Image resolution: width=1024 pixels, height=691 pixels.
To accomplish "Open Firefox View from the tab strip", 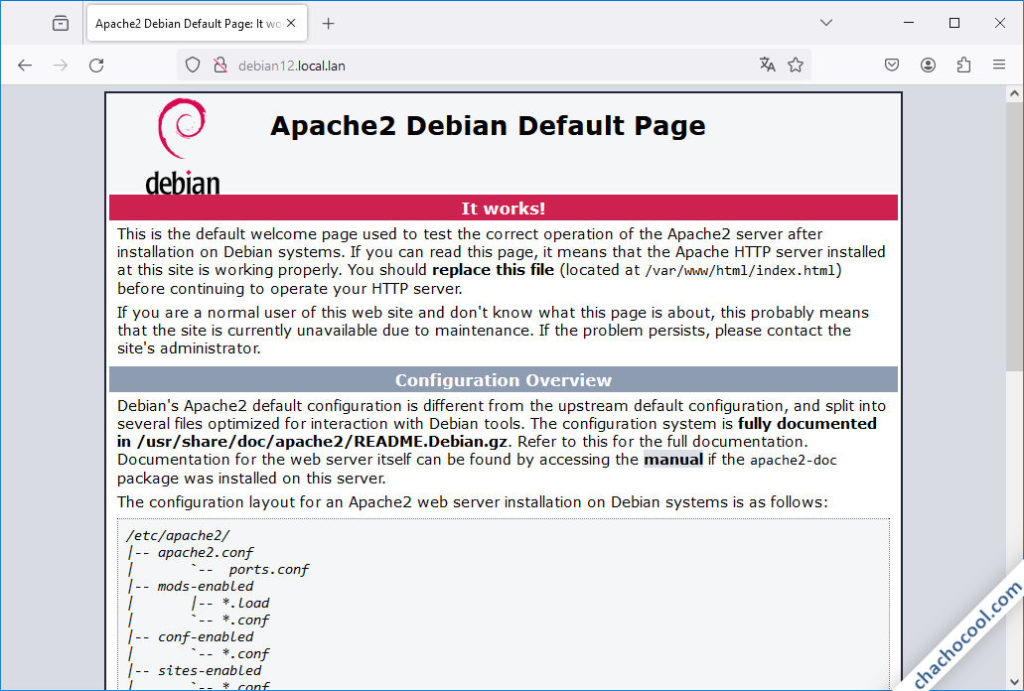I will (x=60, y=22).
